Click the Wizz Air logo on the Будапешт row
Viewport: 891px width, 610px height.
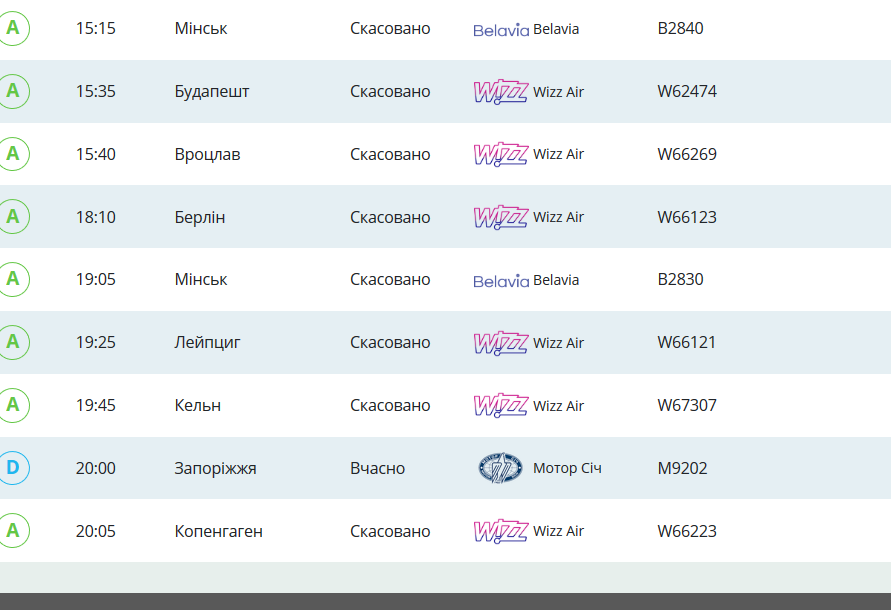(x=501, y=92)
